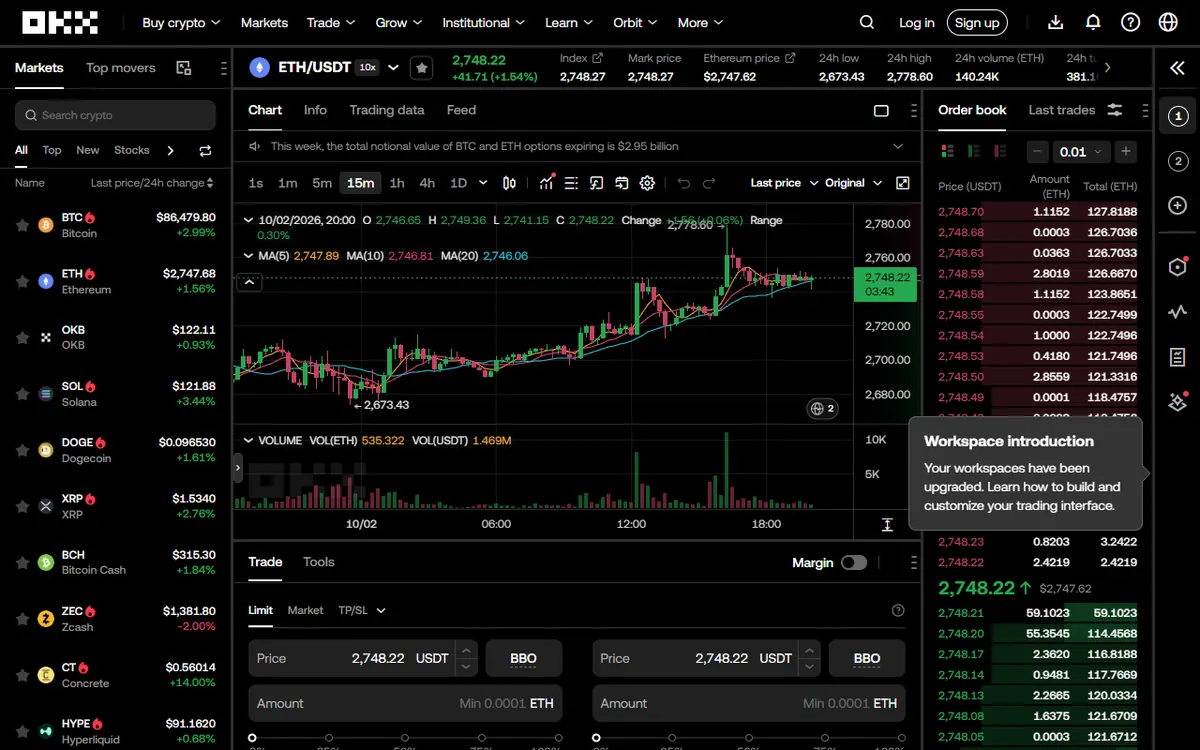Expand the ETH/USDT pair selector chevron
1200x750 pixels.
[393, 68]
